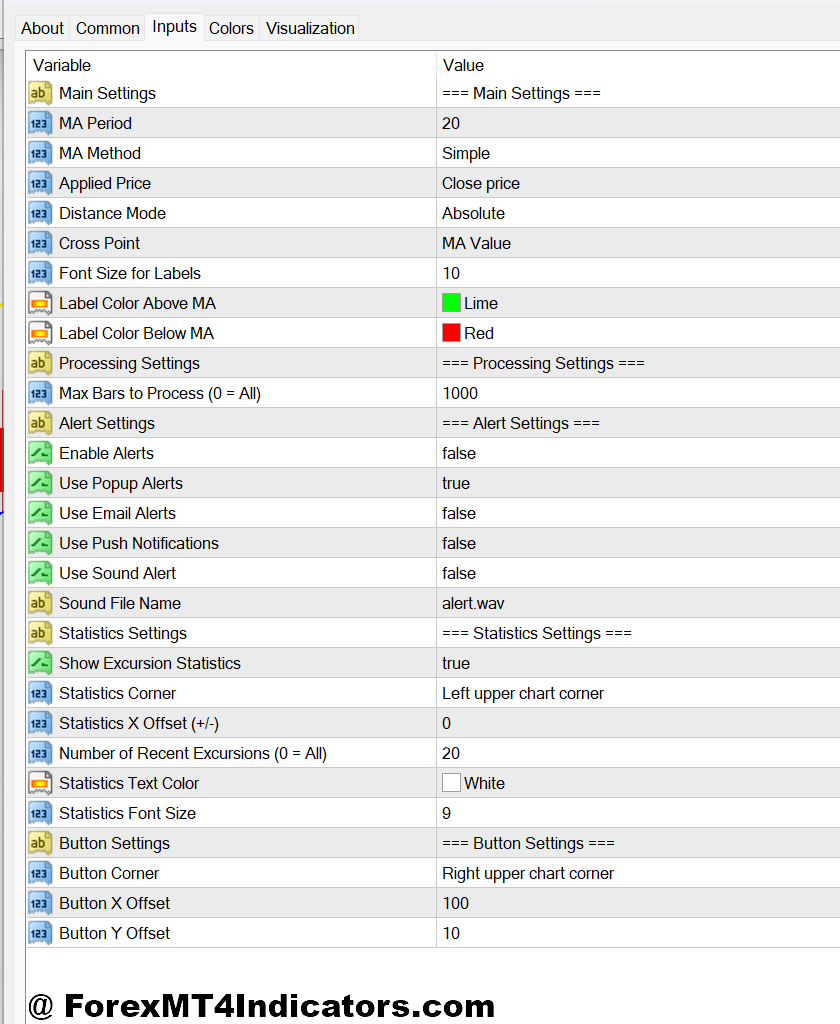Image resolution: width=840 pixels, height=1024 pixels.
Task: Click the color icon beside Statistics Text Color
Action: pyautogui.click(x=39, y=783)
